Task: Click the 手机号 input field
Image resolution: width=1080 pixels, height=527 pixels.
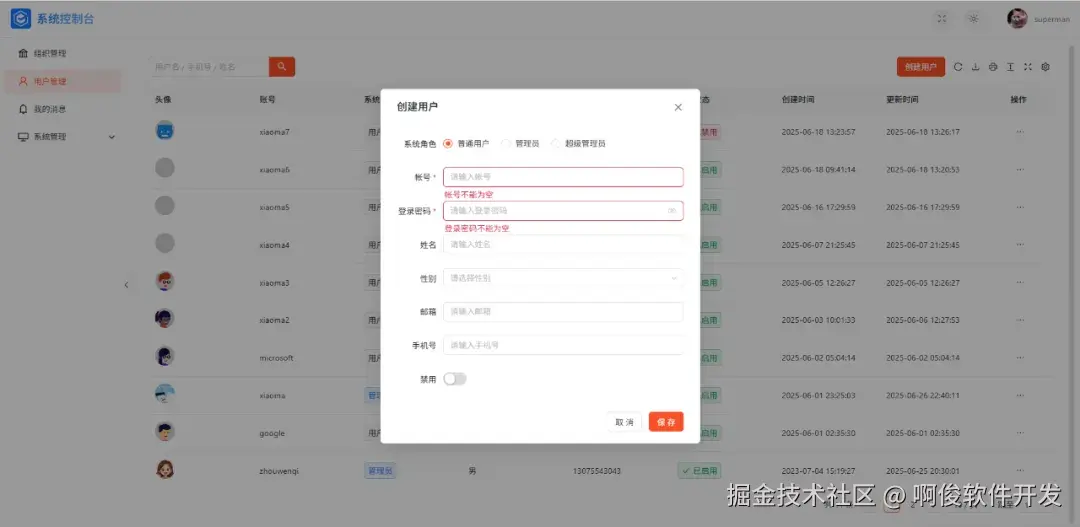Action: (x=563, y=345)
